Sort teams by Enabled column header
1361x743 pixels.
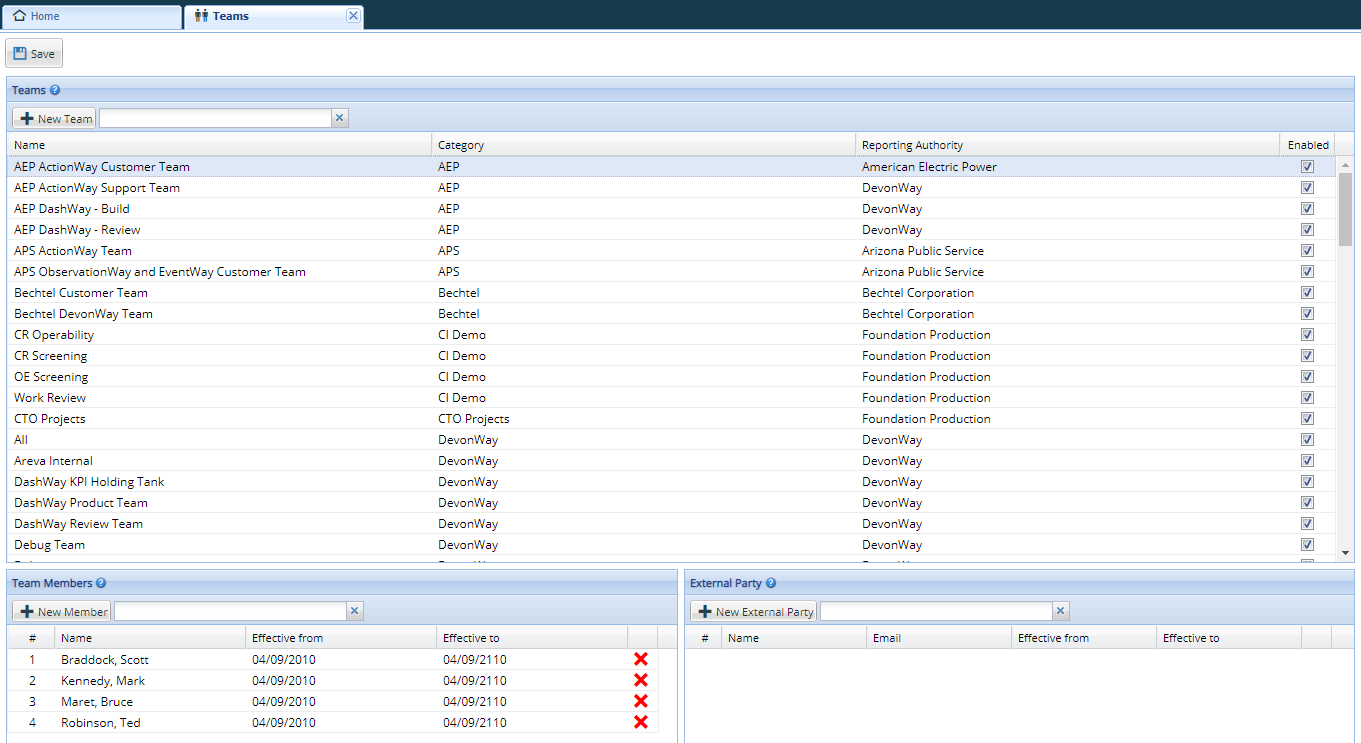[1308, 145]
